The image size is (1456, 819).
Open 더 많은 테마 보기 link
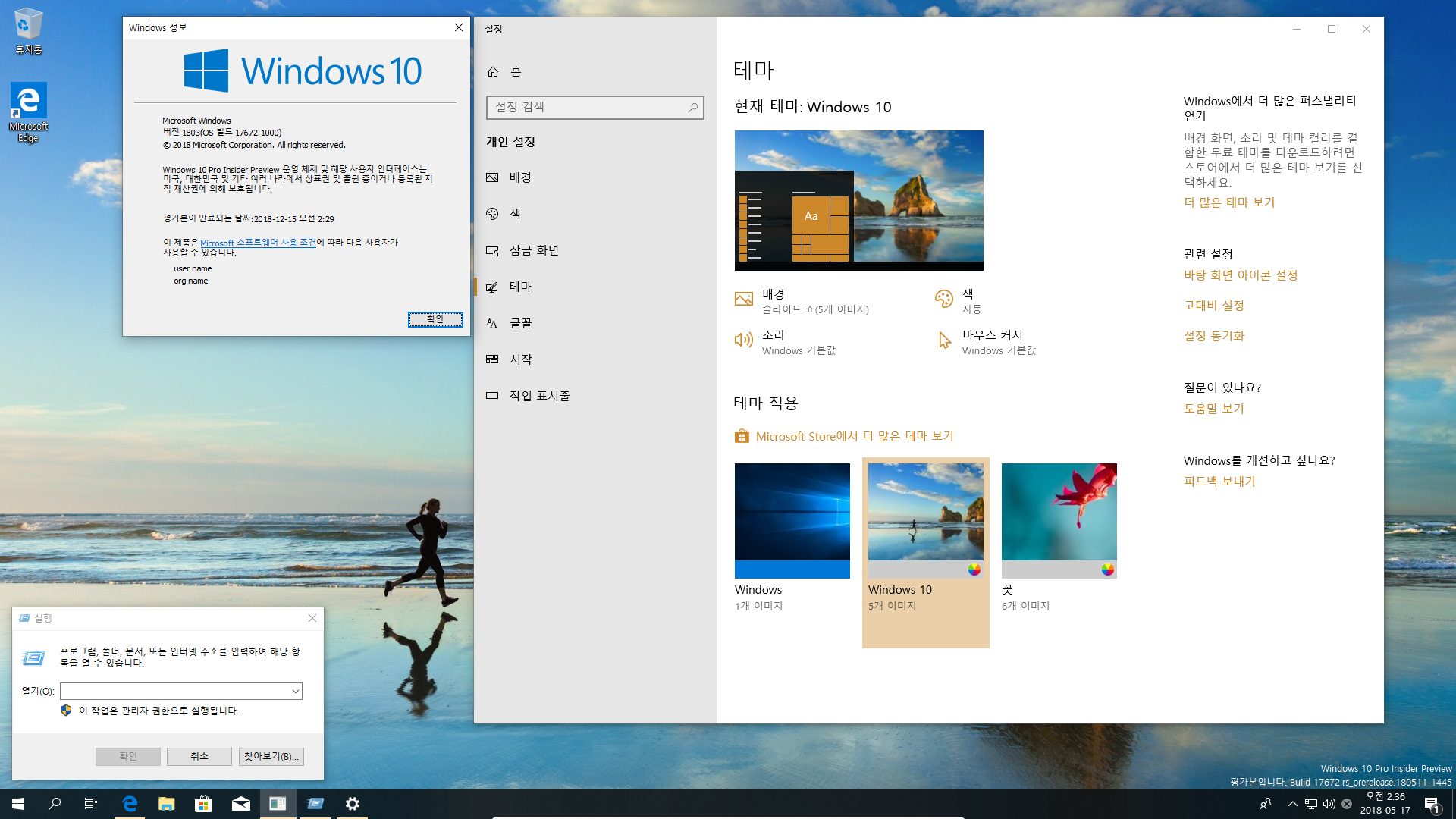[1229, 202]
